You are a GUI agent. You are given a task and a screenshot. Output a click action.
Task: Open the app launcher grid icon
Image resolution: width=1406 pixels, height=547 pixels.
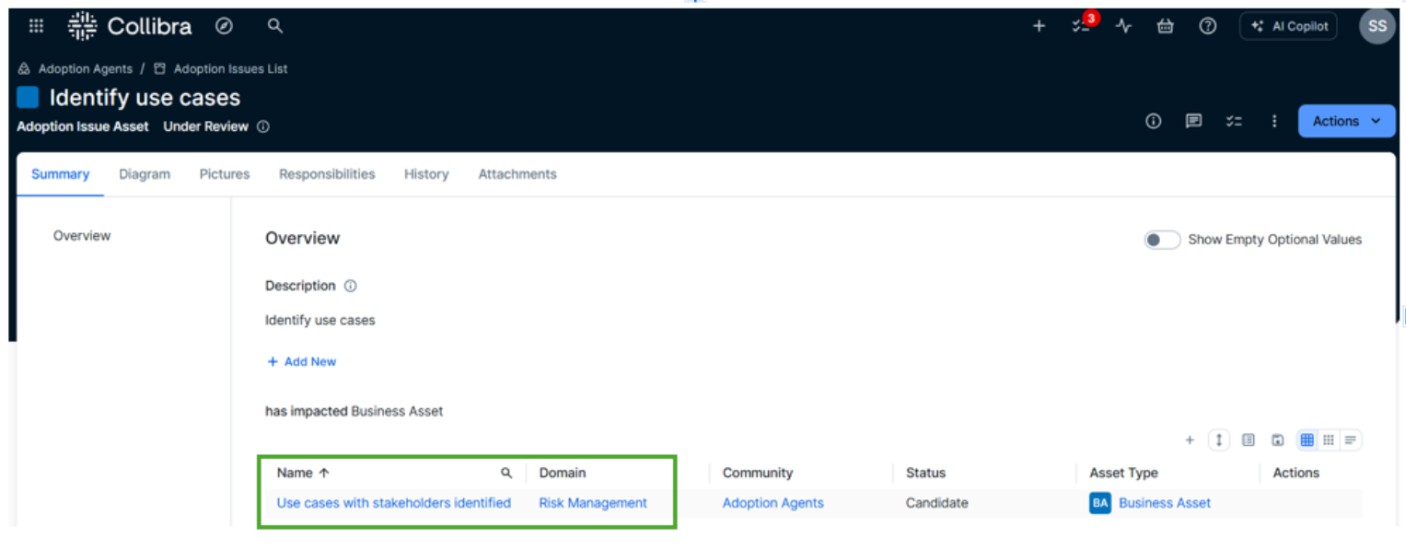(36, 27)
